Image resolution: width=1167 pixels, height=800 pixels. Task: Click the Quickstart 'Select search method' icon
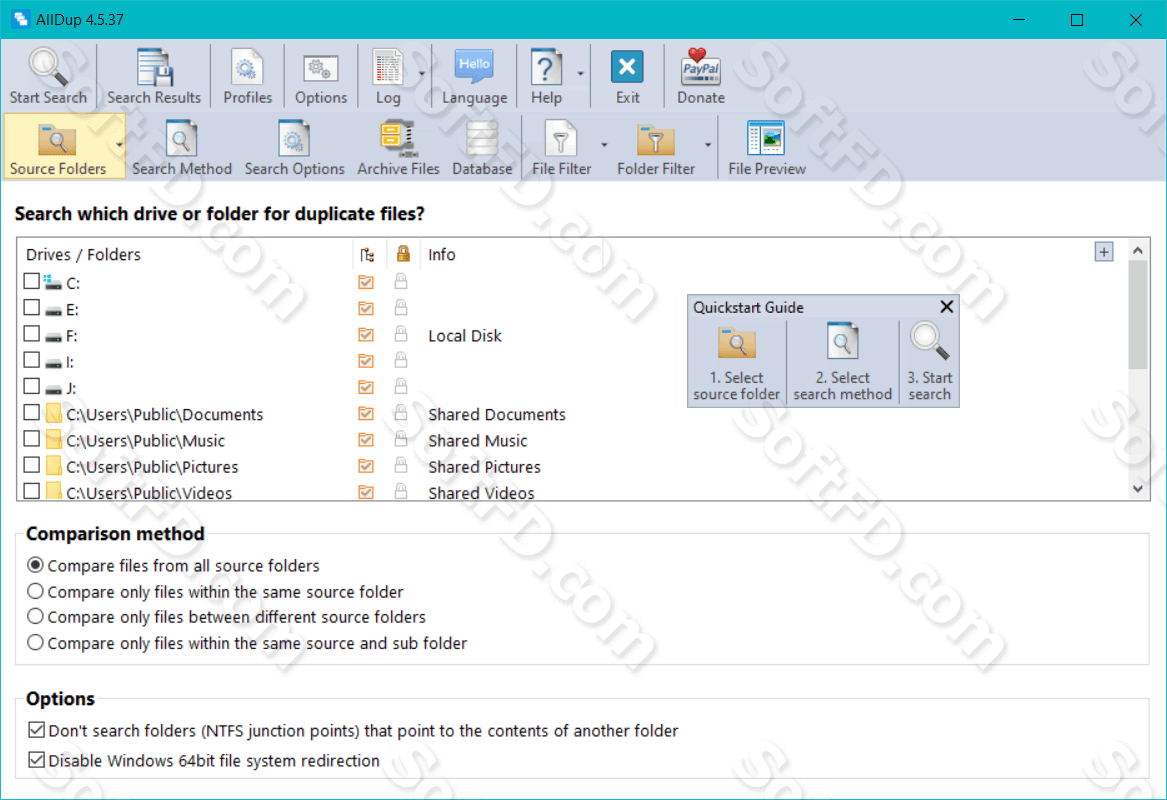tap(843, 342)
